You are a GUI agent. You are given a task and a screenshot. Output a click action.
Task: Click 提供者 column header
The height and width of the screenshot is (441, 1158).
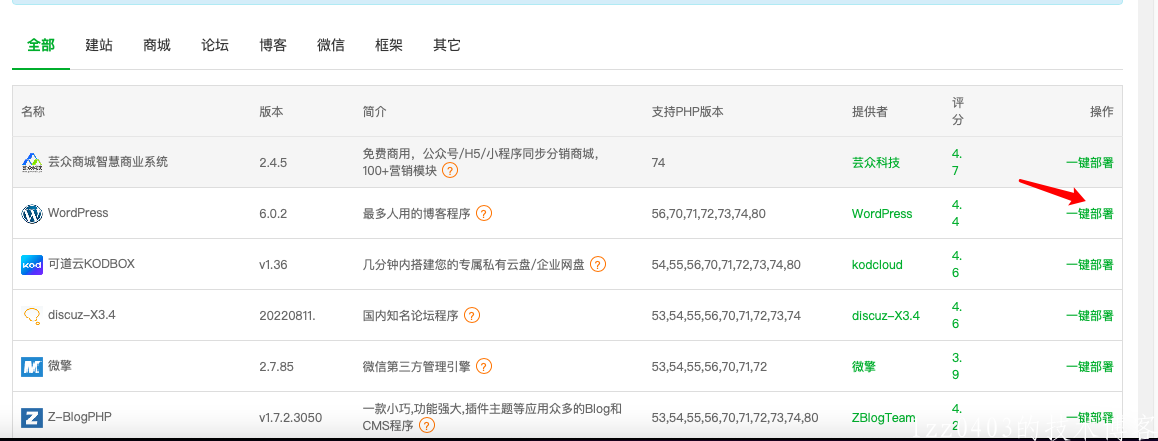[x=869, y=112]
